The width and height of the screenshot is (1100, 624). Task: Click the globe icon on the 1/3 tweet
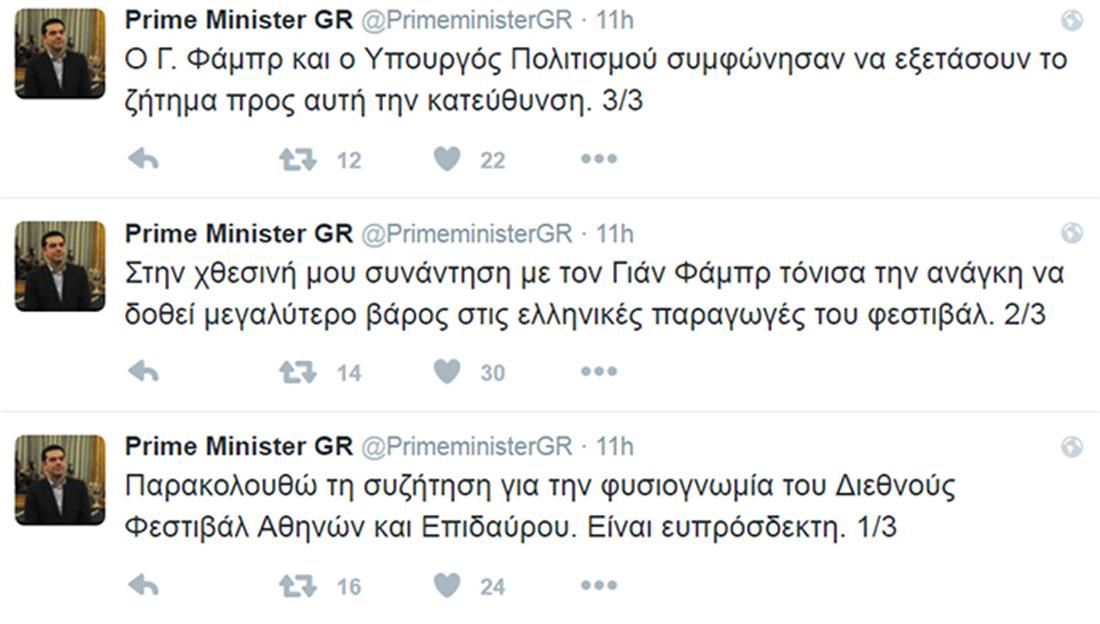[x=1071, y=447]
